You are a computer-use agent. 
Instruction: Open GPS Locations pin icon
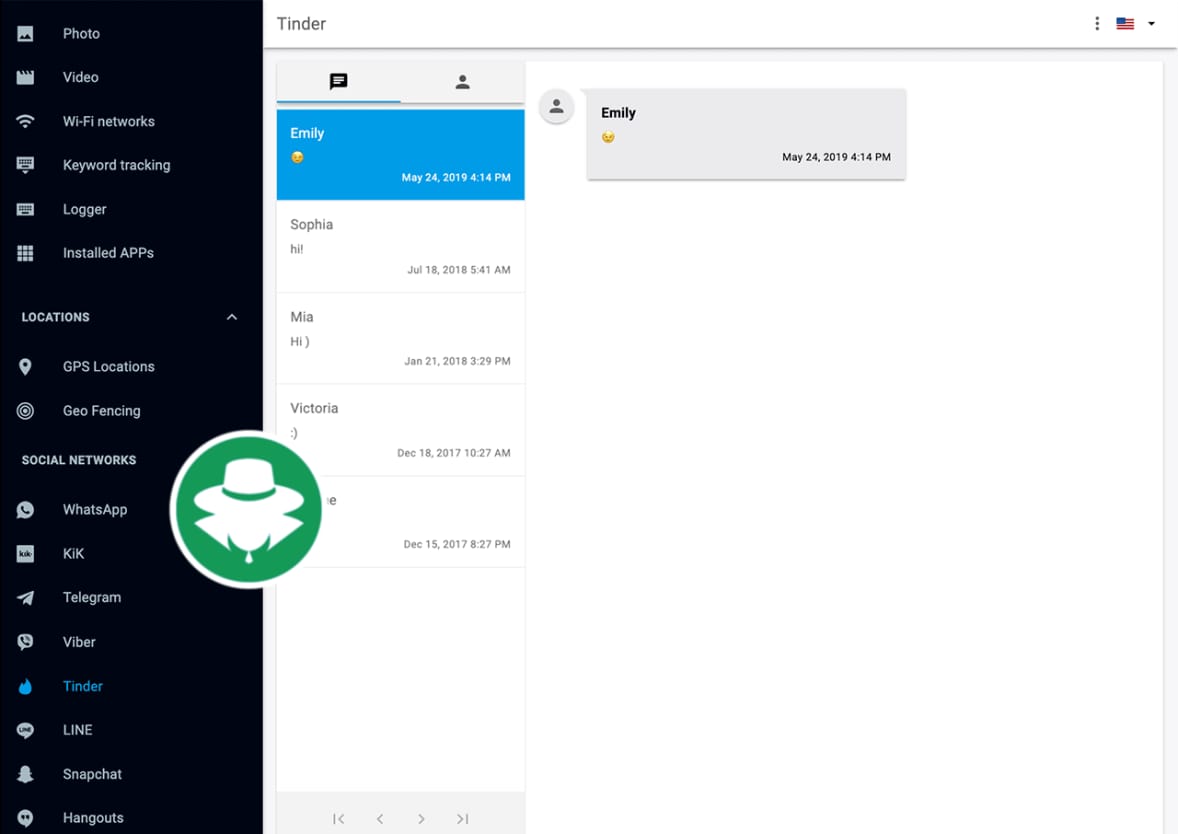click(x=26, y=367)
